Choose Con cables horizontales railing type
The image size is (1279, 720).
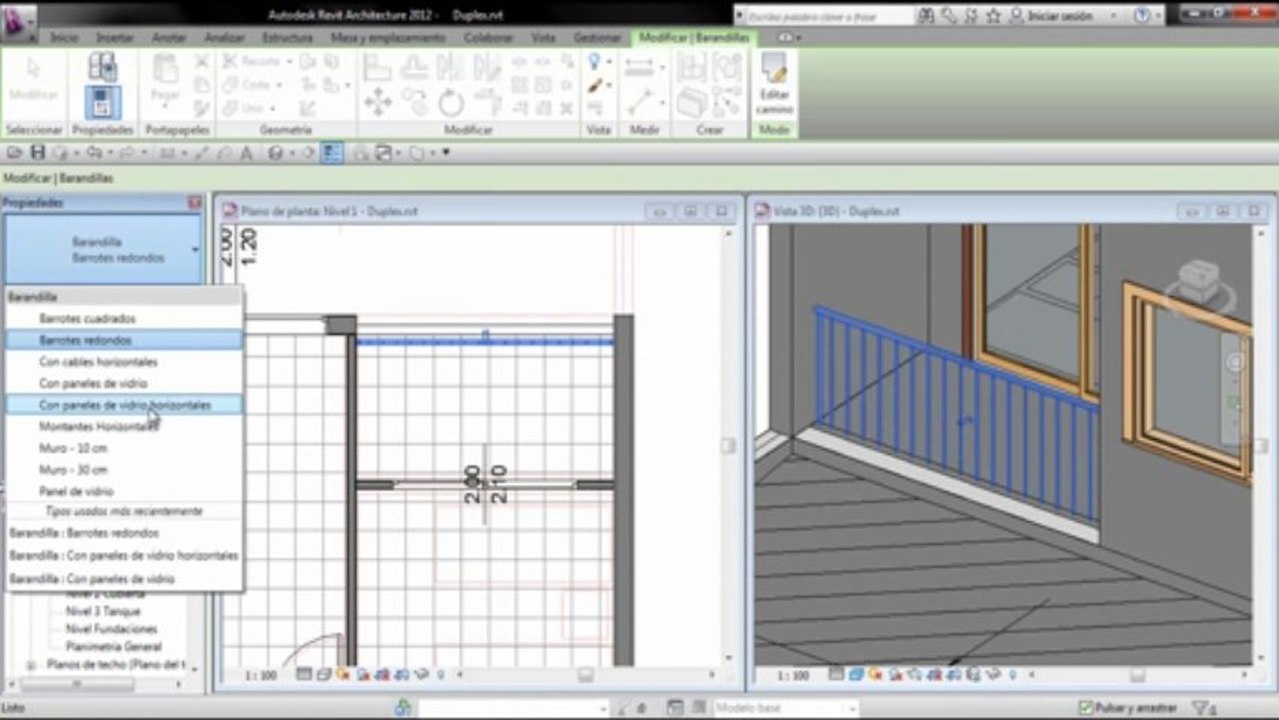[124, 362]
